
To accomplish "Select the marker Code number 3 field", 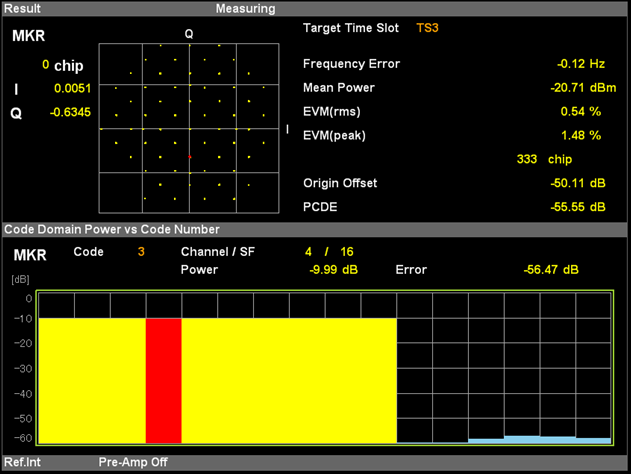I will [141, 252].
